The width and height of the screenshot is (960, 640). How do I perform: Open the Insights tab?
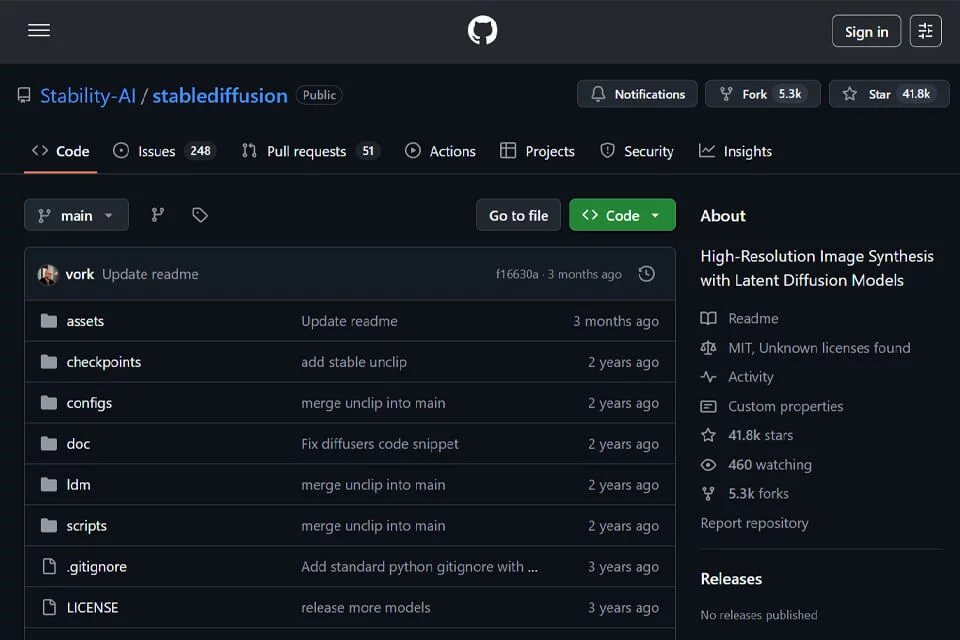735,151
